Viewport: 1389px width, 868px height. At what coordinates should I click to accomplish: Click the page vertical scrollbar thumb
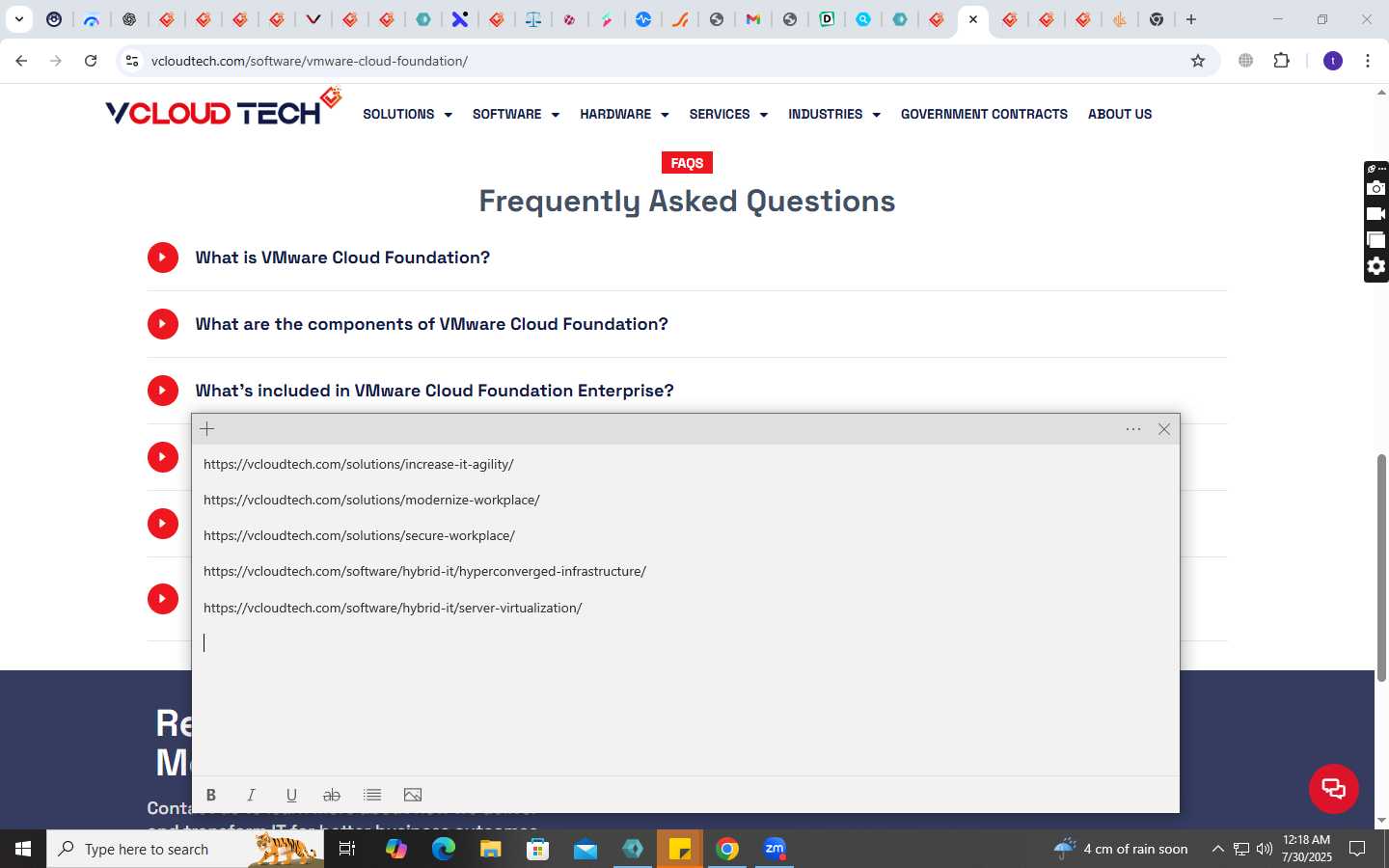(x=1381, y=567)
